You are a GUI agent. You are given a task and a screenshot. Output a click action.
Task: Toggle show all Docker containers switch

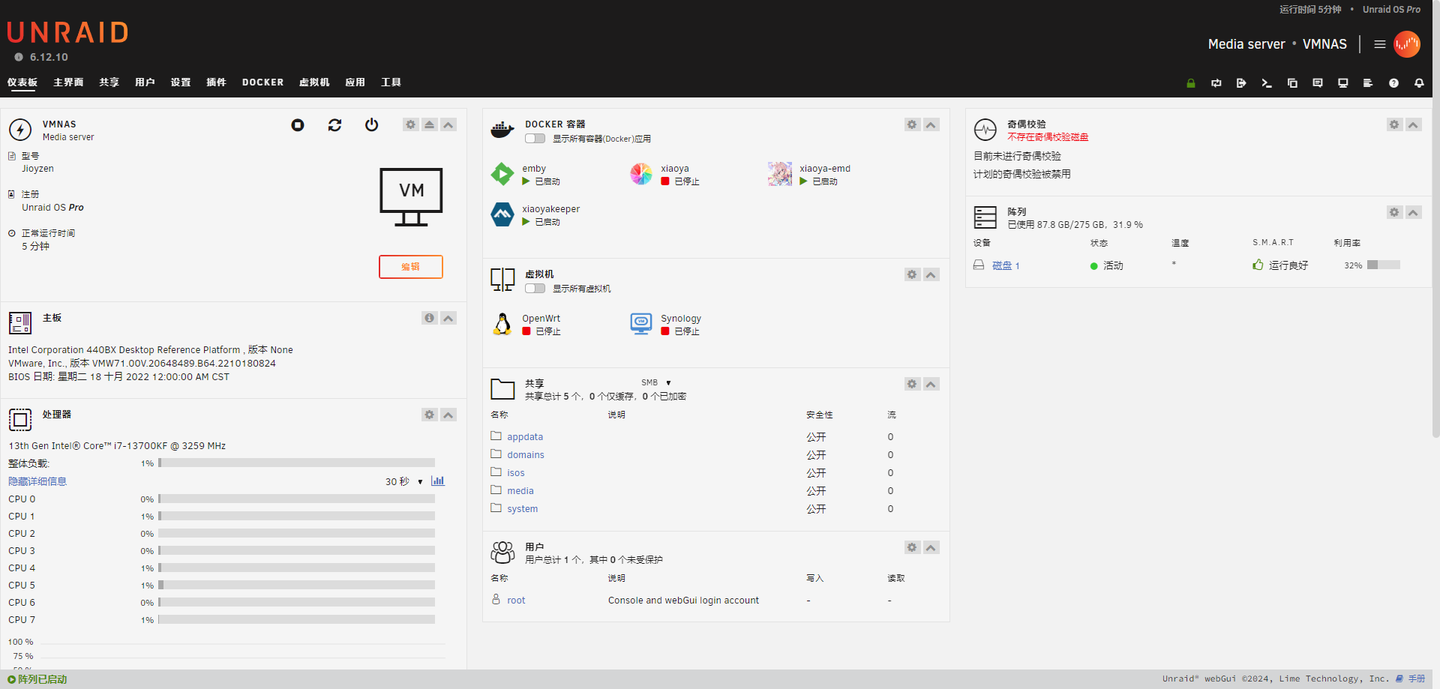535,138
